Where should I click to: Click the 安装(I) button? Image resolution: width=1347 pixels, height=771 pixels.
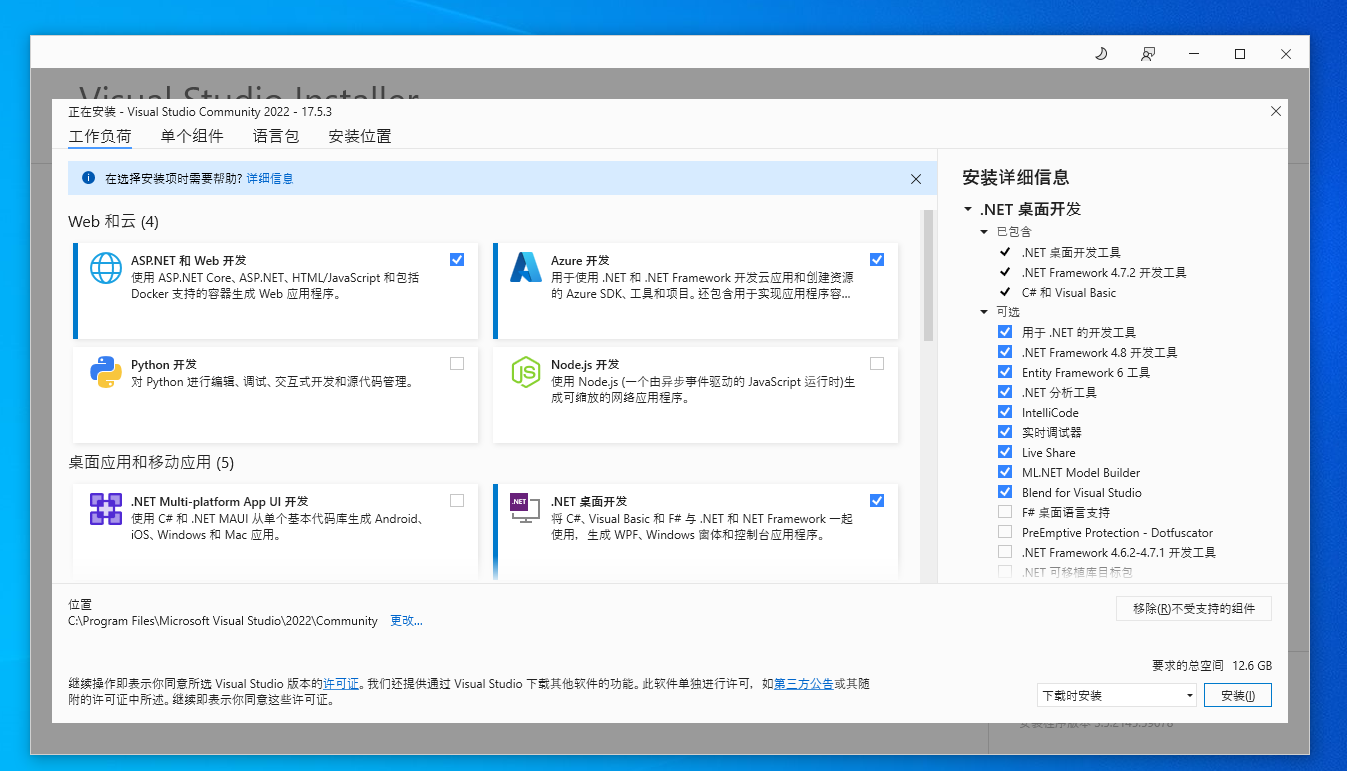[x=1237, y=694]
